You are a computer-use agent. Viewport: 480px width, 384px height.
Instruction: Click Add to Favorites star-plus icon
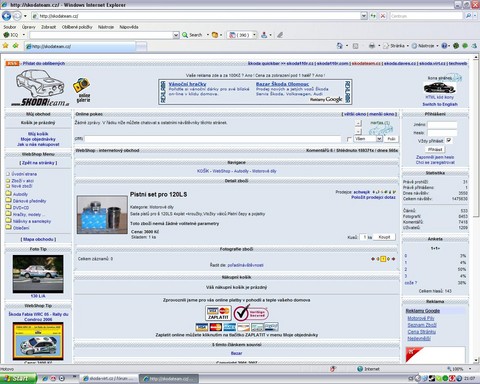click(x=16, y=46)
